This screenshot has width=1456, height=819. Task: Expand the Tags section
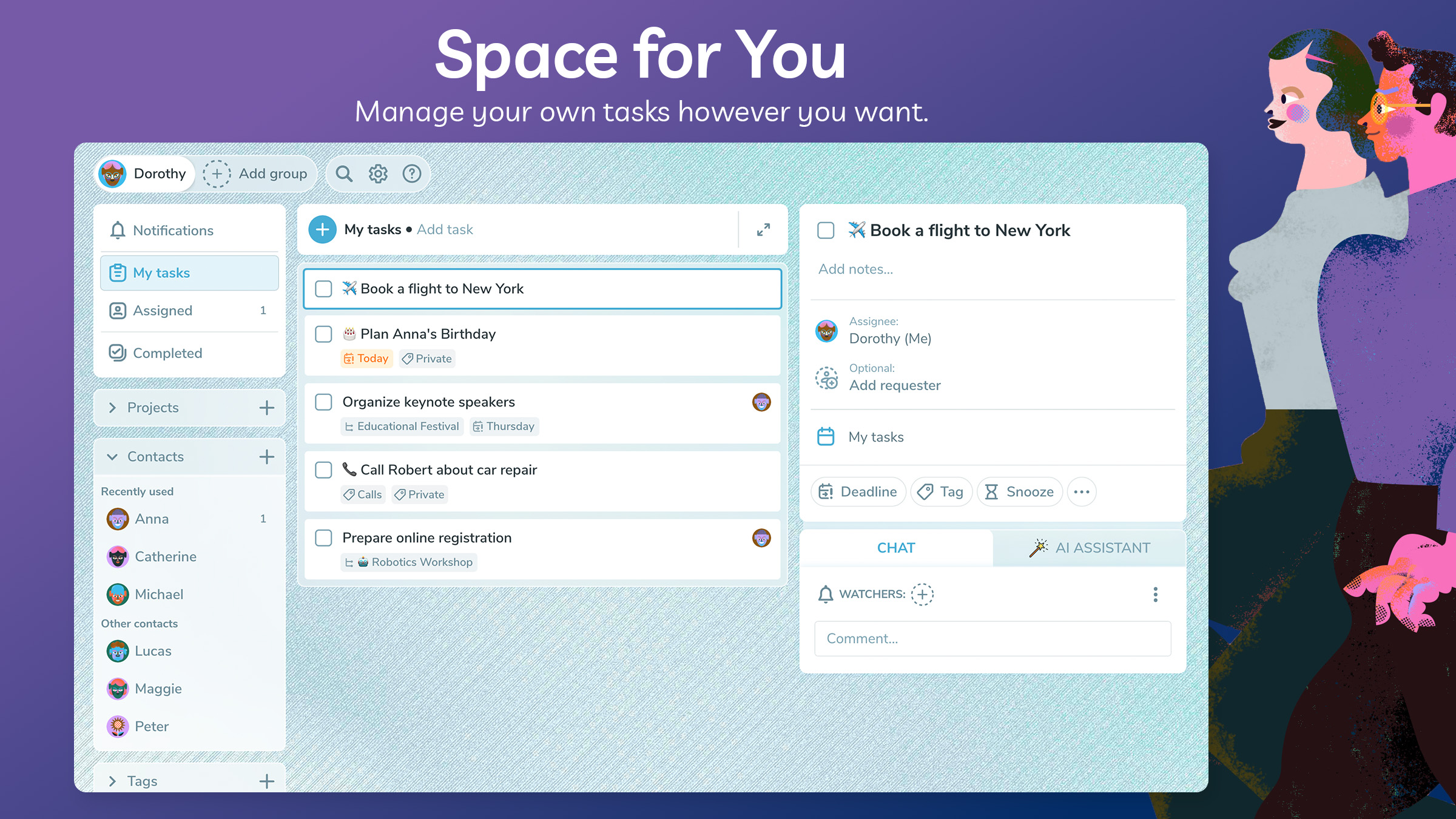112,781
